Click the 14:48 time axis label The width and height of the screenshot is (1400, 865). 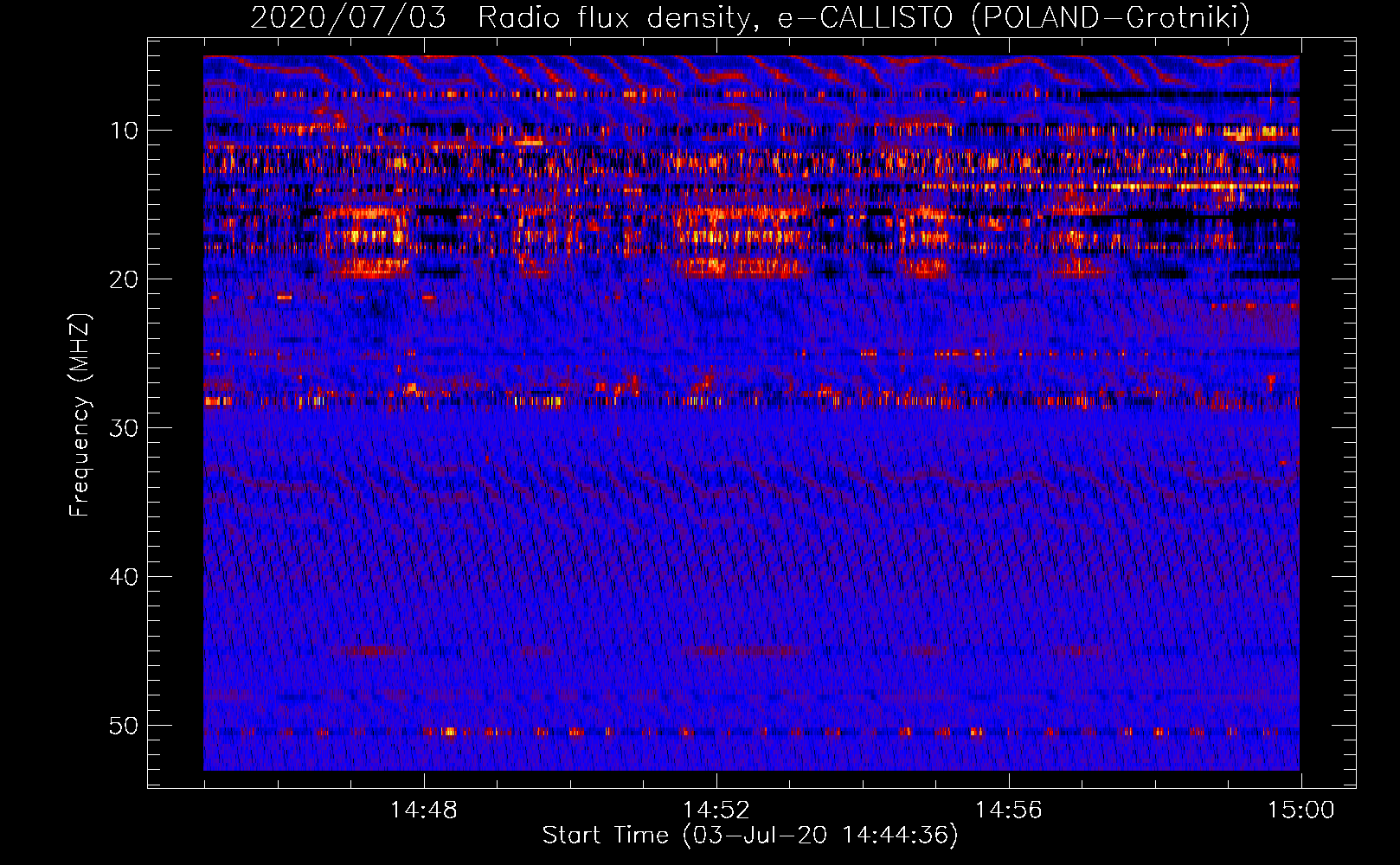coord(424,811)
